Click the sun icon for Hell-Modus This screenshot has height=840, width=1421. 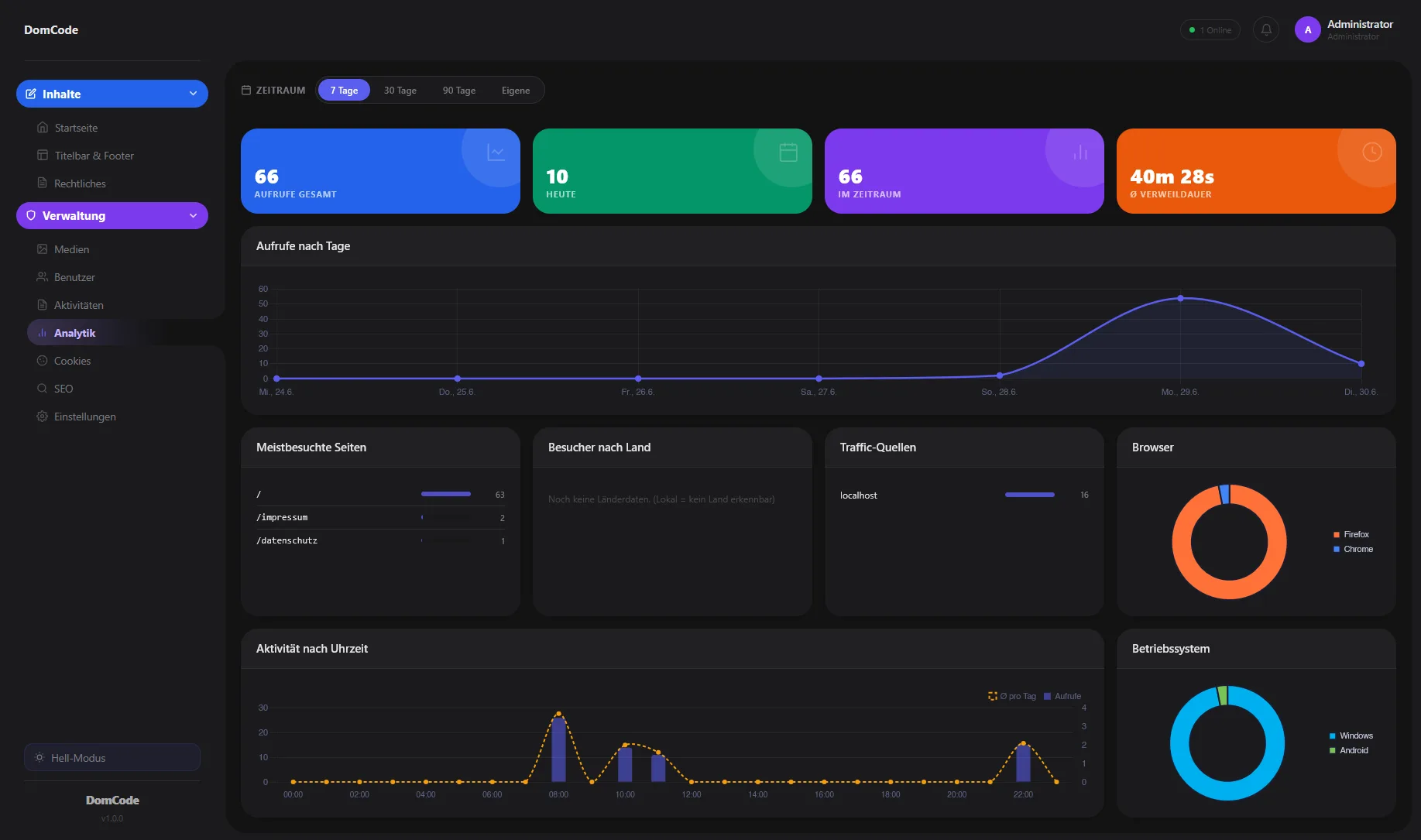click(39, 757)
